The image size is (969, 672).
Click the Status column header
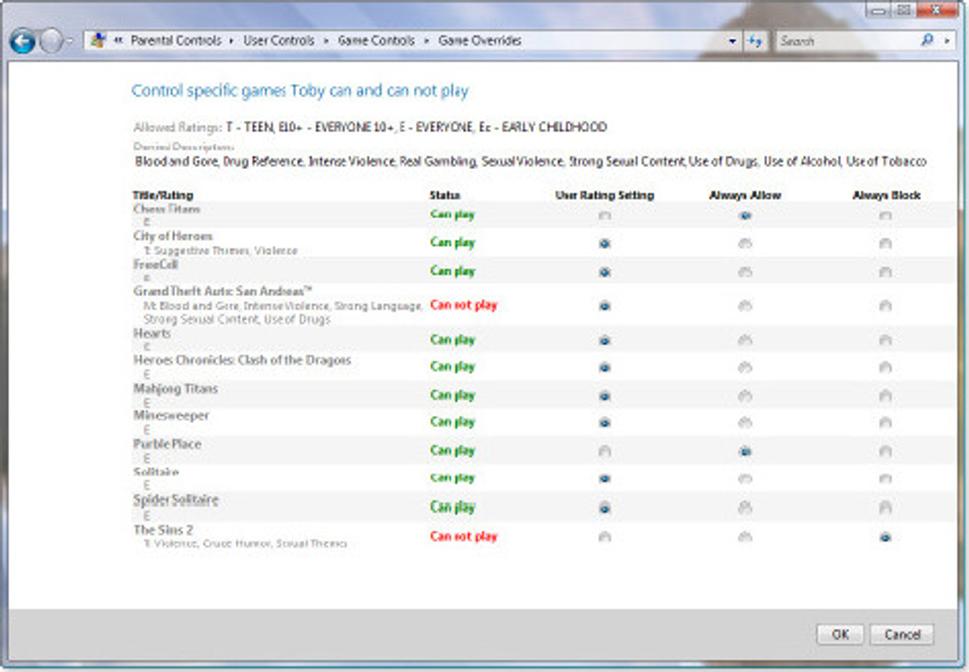click(x=444, y=195)
